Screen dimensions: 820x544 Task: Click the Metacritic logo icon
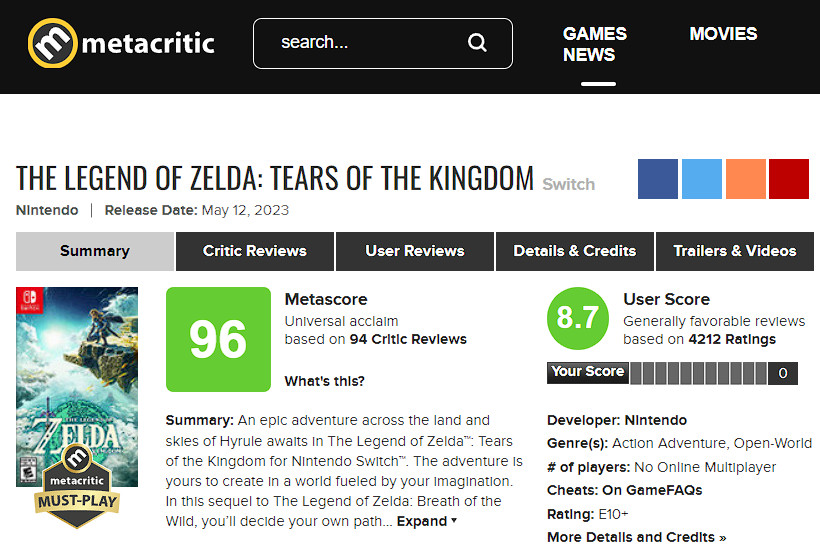[x=52, y=43]
